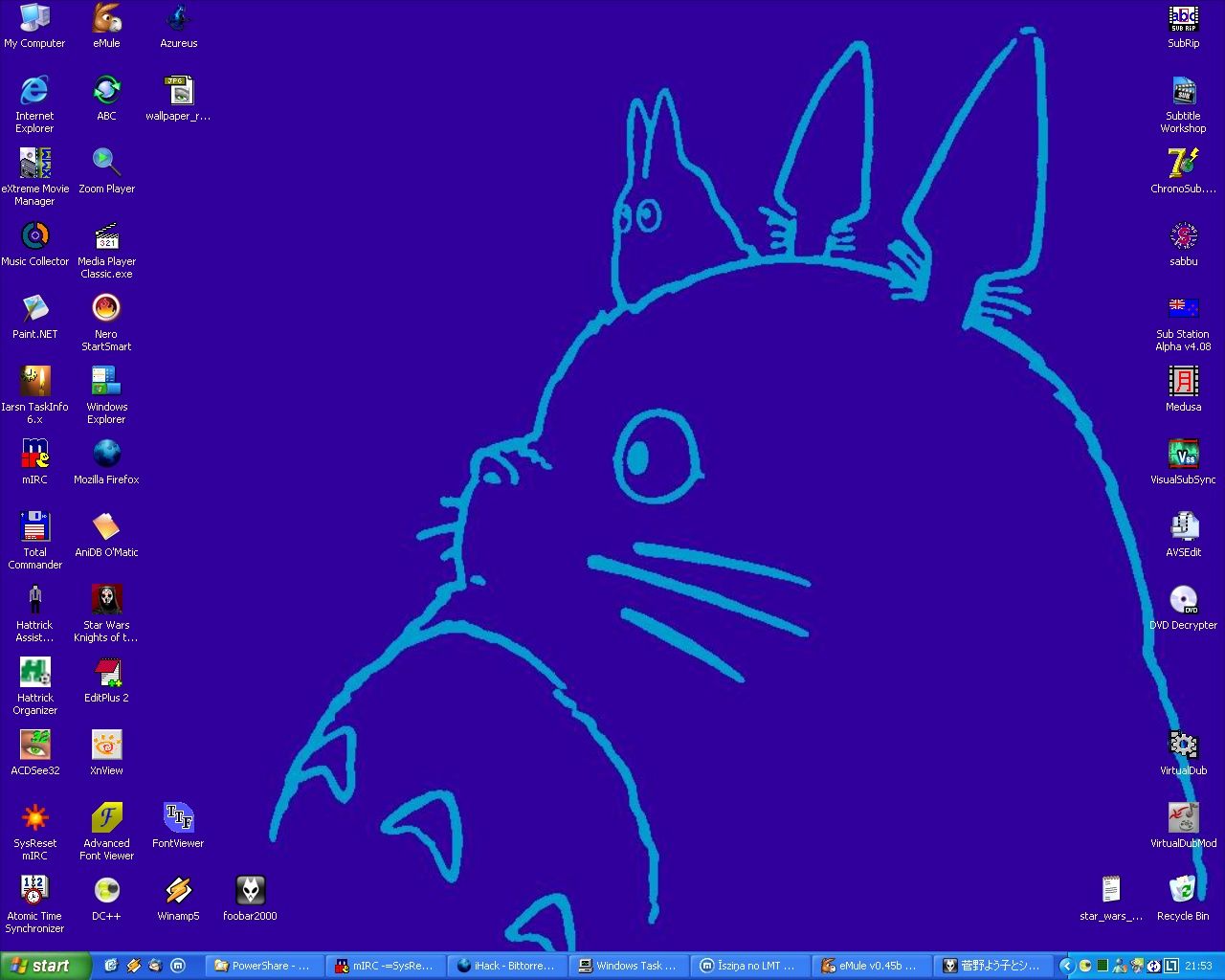Select Iarsn TaskInfo 6.x icon
1225x980 pixels.
coord(34,395)
